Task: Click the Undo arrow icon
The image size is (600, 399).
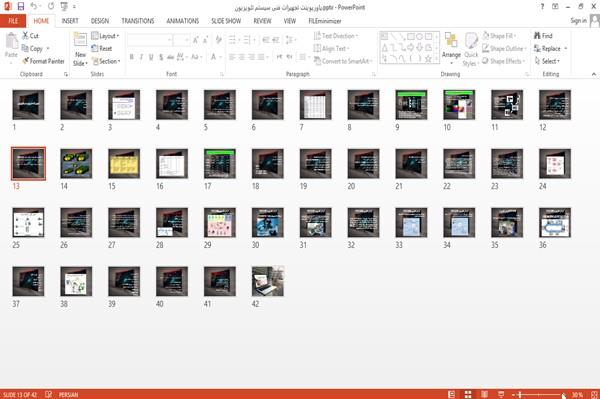Action: [34, 6]
